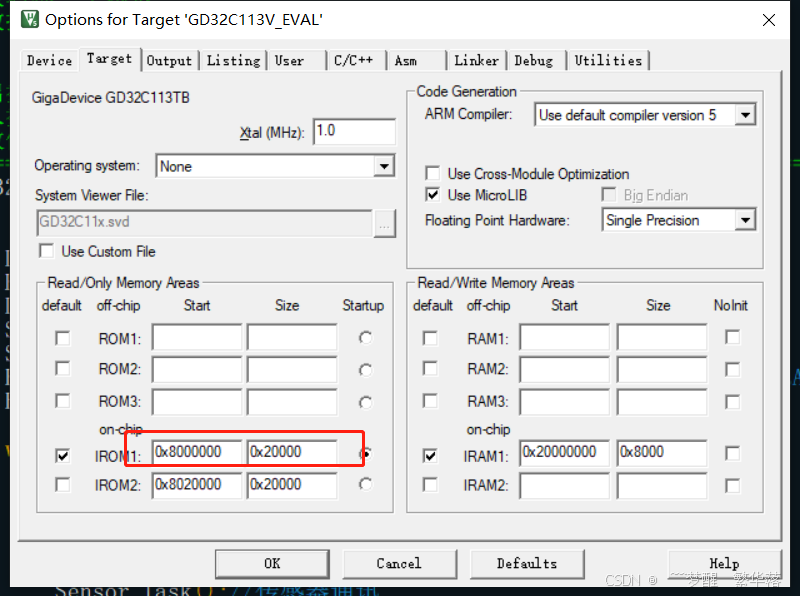Browse for System Viewer File with ellipsis button
This screenshot has height=596, width=800.
pos(384,224)
